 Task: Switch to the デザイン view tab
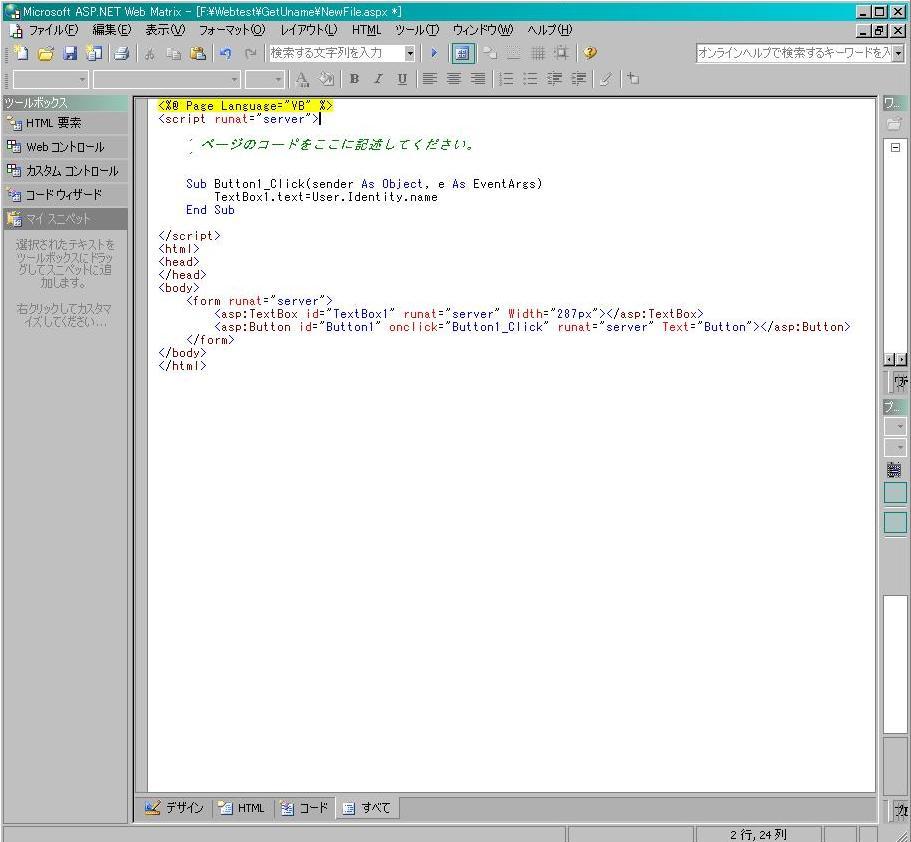174,808
